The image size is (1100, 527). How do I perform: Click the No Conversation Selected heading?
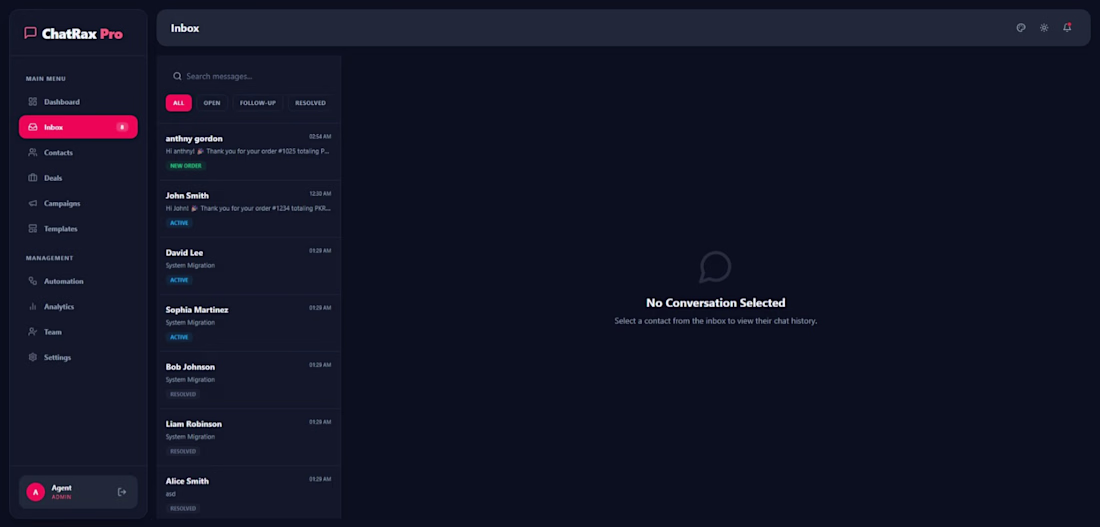click(x=716, y=303)
